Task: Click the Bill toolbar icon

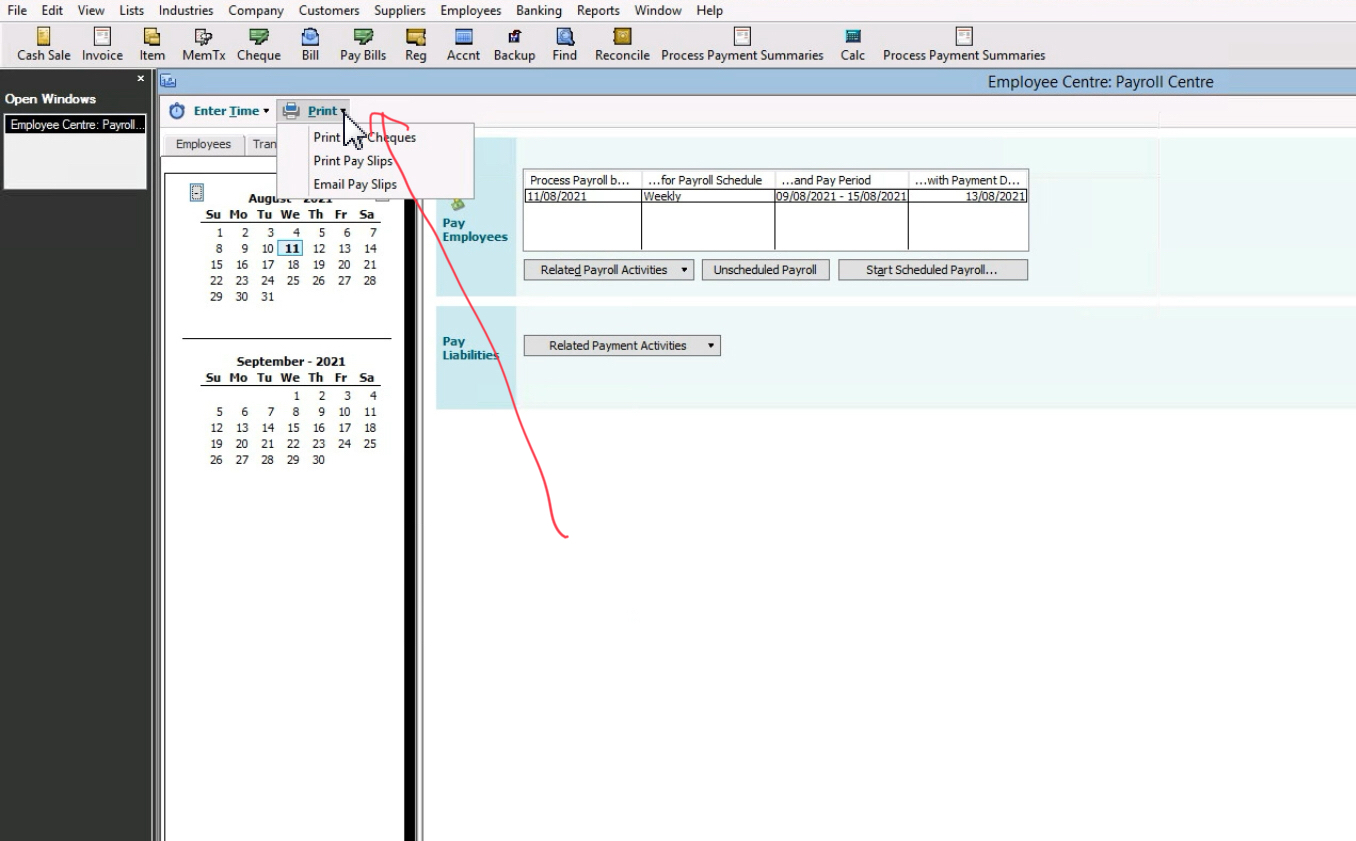Action: pyautogui.click(x=311, y=45)
